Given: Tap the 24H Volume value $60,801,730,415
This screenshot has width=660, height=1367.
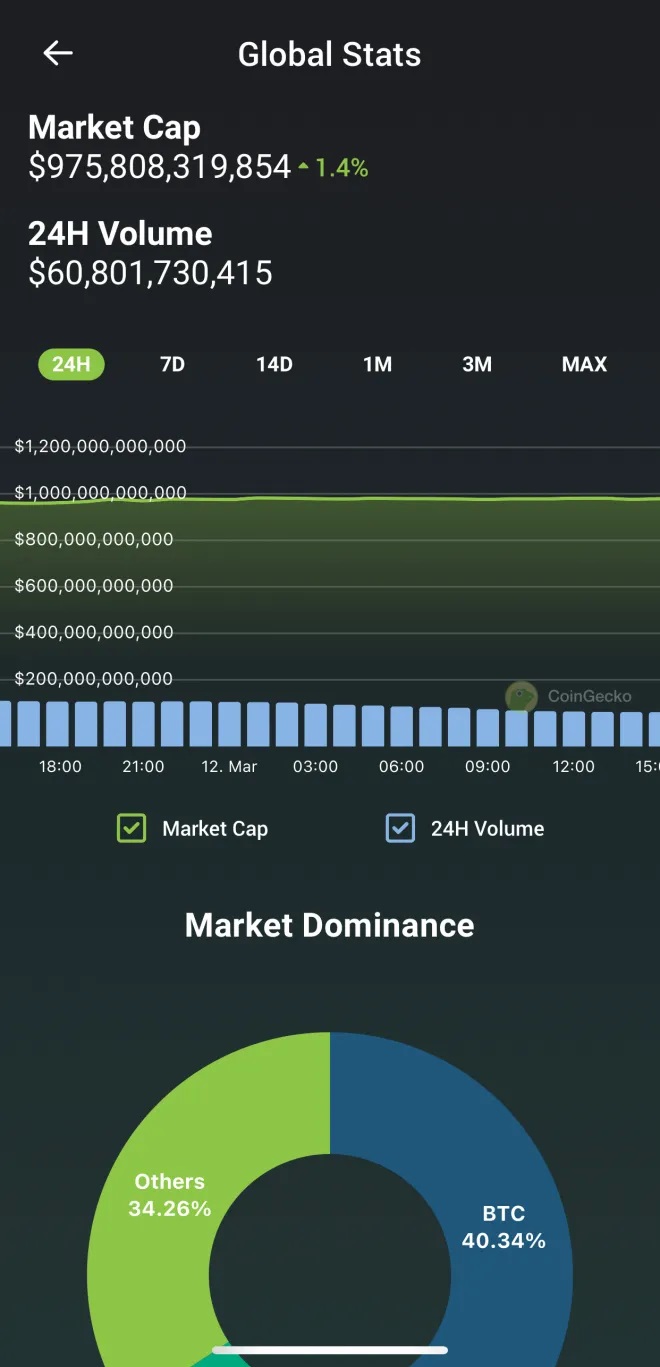Looking at the screenshot, I should 150,273.
